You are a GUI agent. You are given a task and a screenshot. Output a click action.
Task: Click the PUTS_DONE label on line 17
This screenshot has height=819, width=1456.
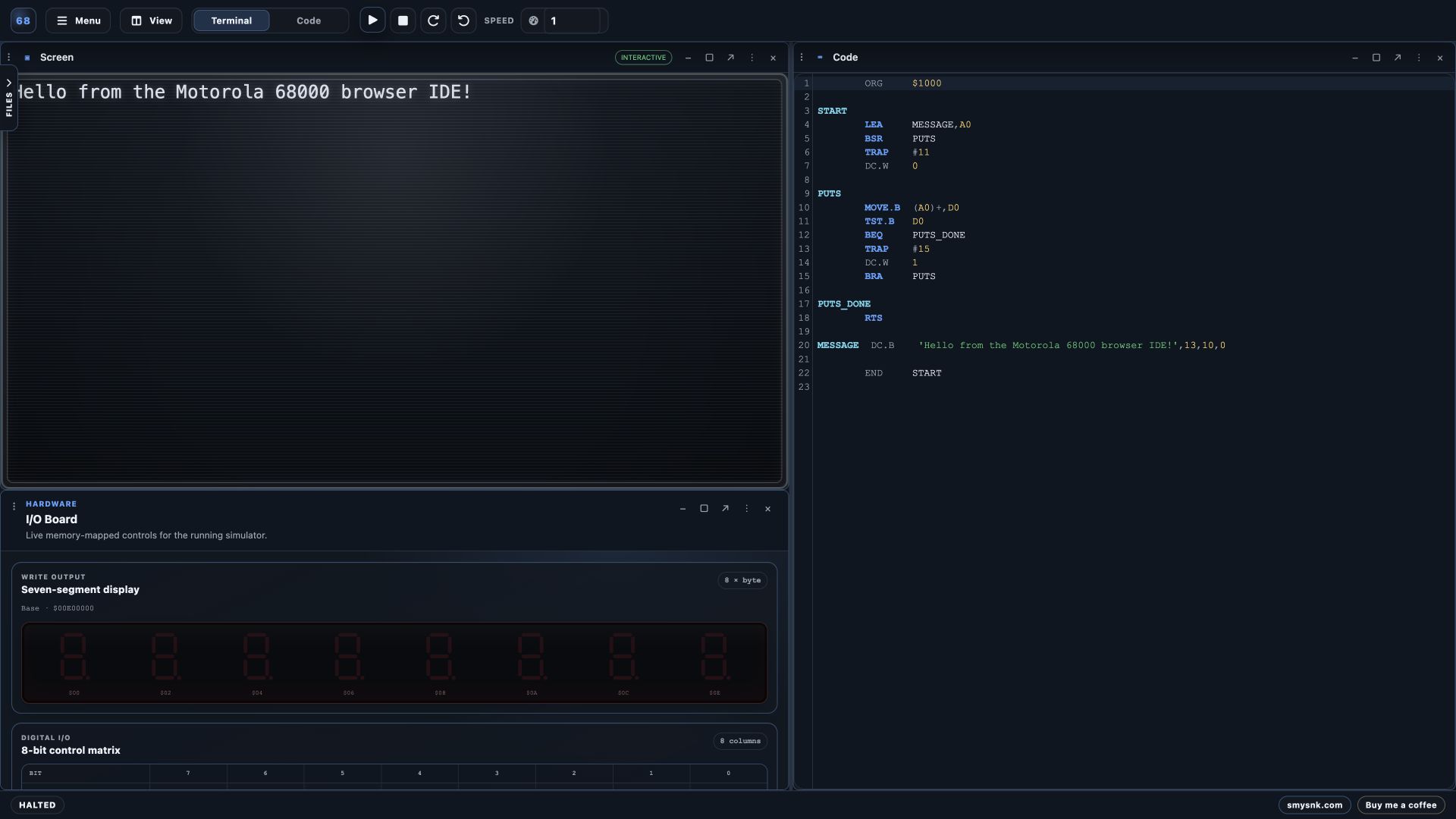[x=844, y=304]
